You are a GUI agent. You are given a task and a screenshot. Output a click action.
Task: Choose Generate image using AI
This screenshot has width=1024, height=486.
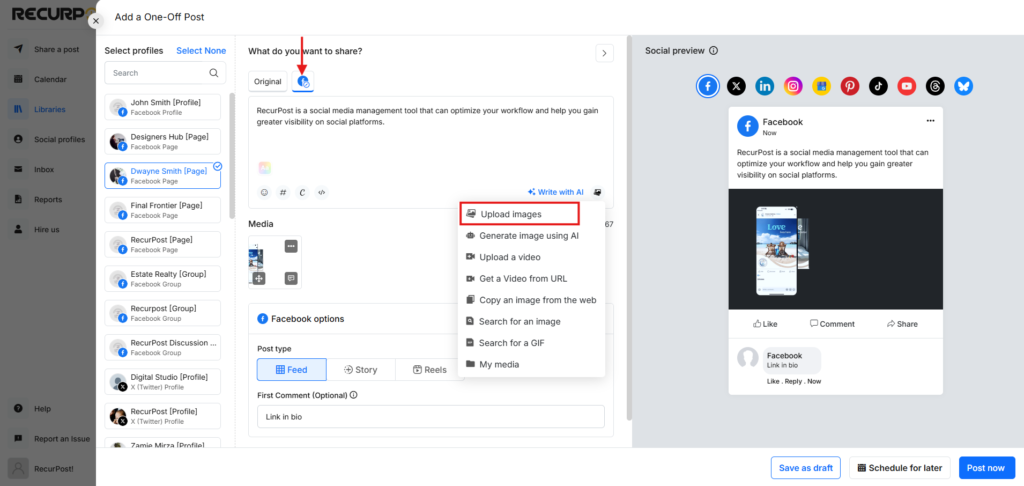[x=531, y=235]
